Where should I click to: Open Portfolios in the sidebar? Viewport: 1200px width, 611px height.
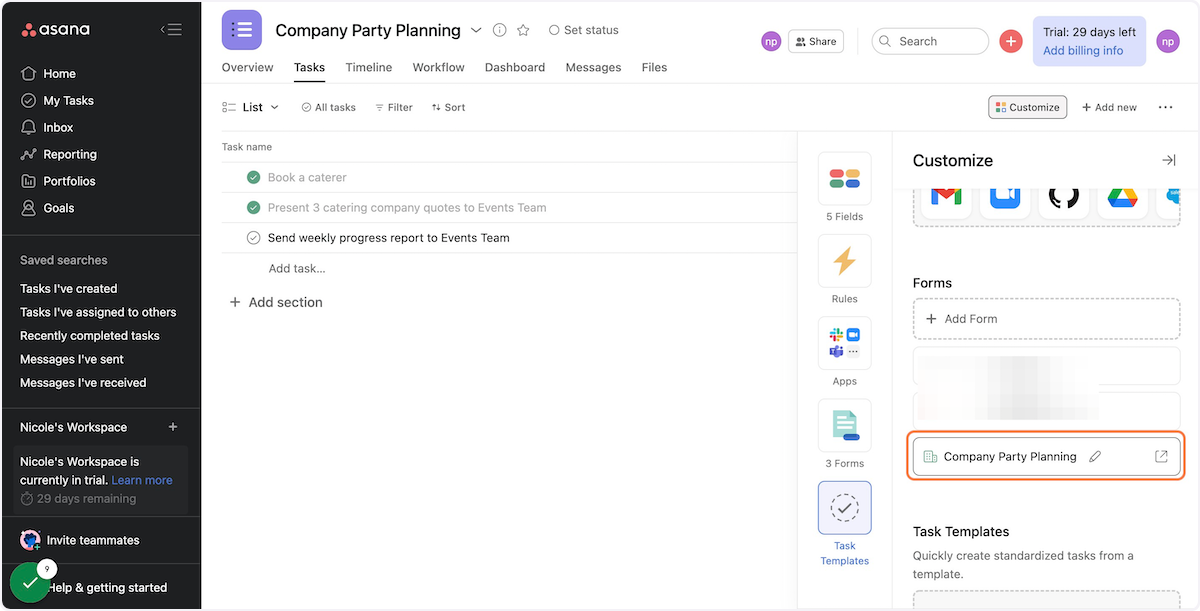click(69, 181)
